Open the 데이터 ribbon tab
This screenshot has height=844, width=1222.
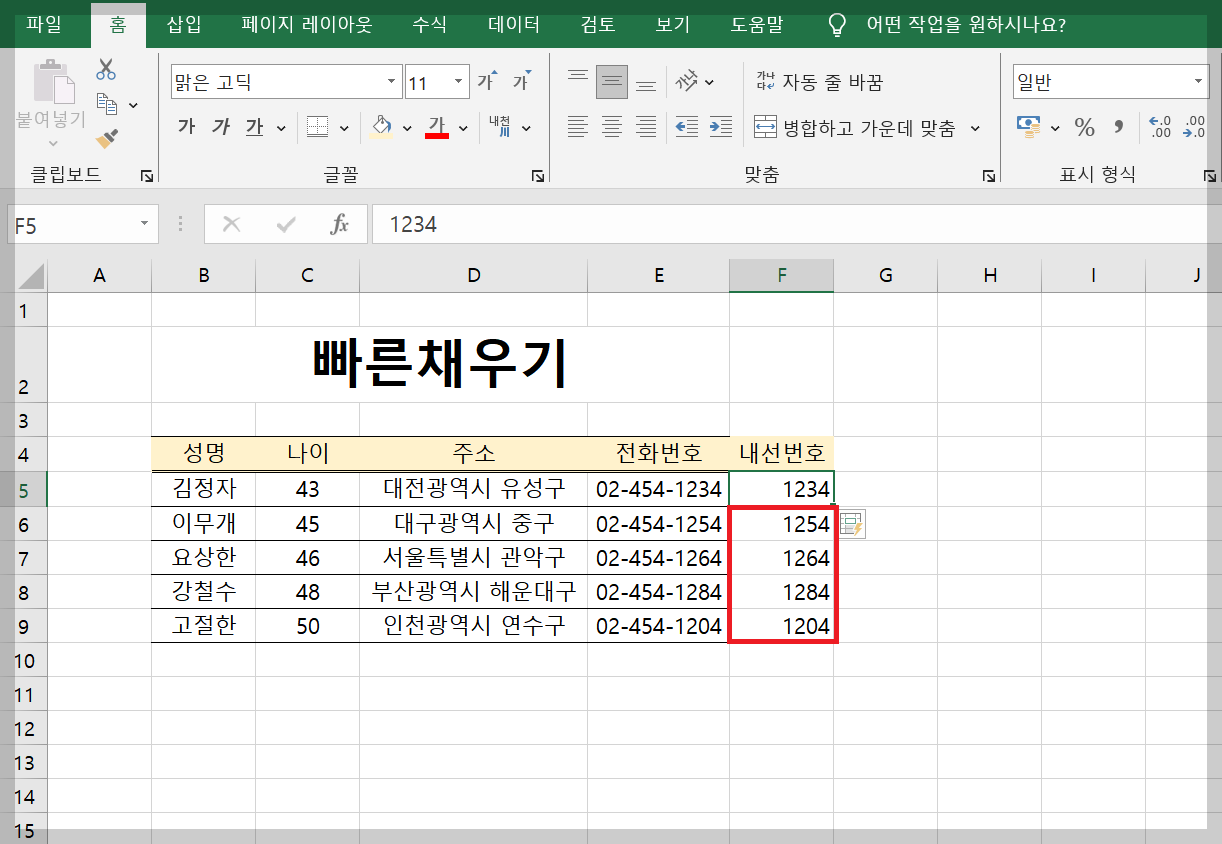tap(512, 24)
